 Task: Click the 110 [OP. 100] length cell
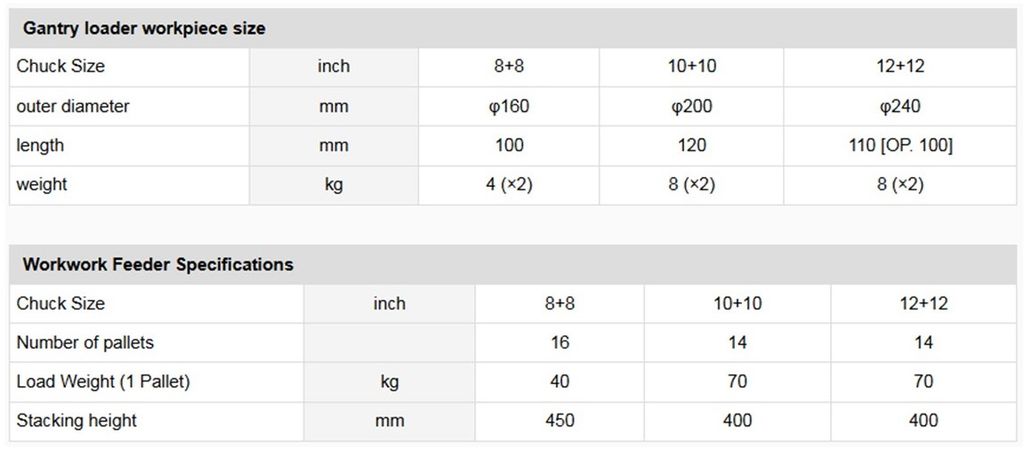[900, 145]
